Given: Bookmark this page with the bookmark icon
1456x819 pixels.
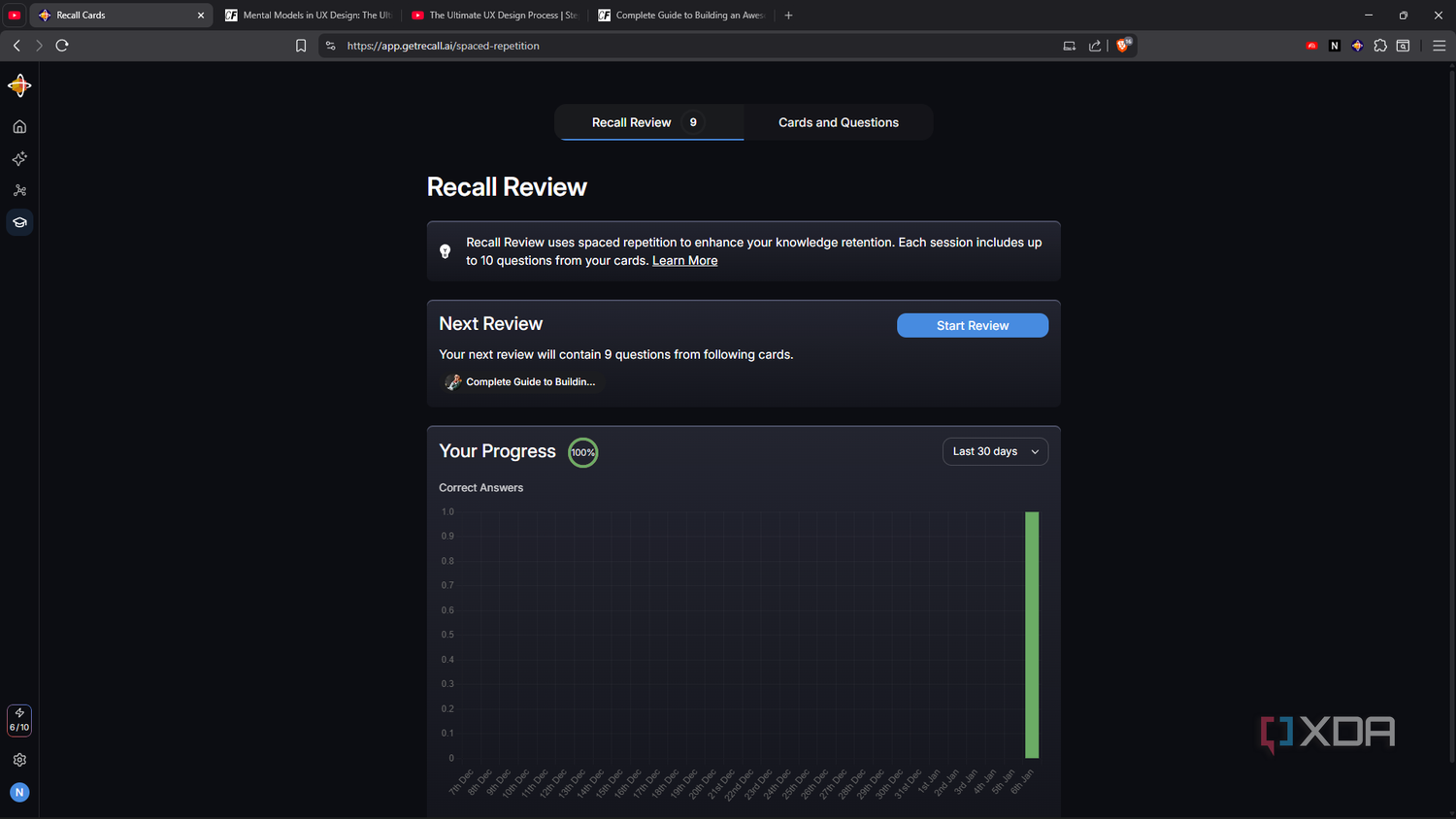Looking at the screenshot, I should pyautogui.click(x=301, y=46).
